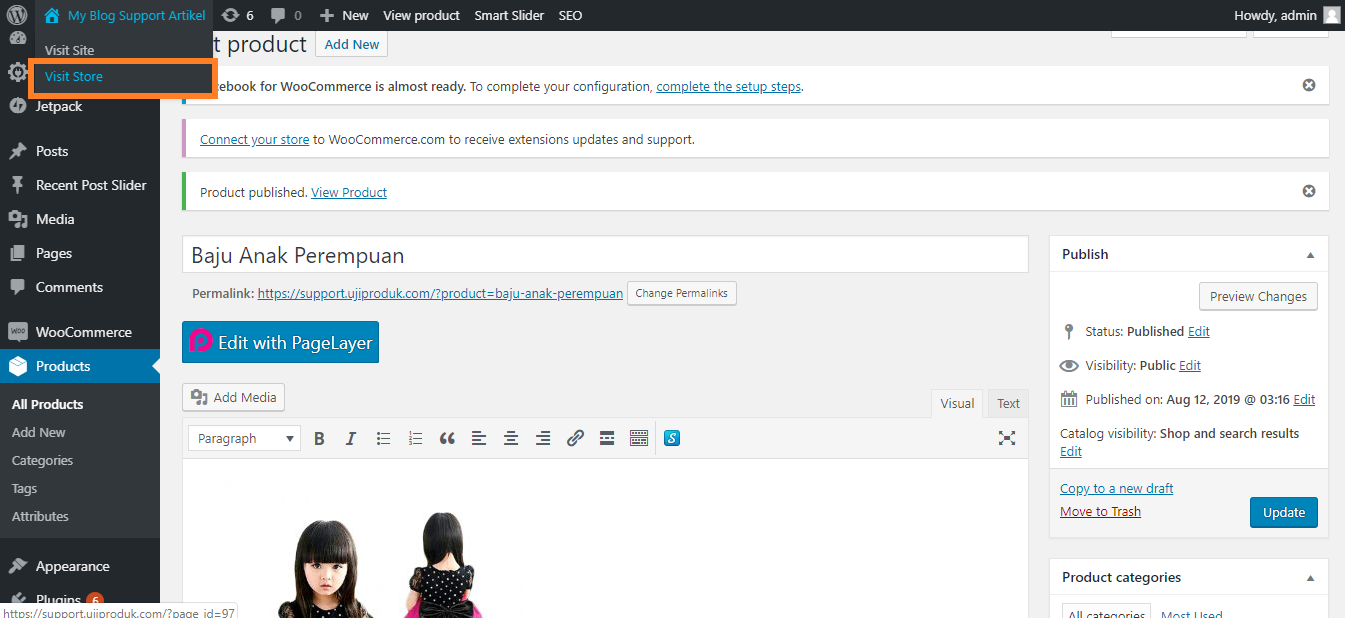Apply italic formatting in editor
The height and width of the screenshot is (618, 1345).
(x=351, y=438)
